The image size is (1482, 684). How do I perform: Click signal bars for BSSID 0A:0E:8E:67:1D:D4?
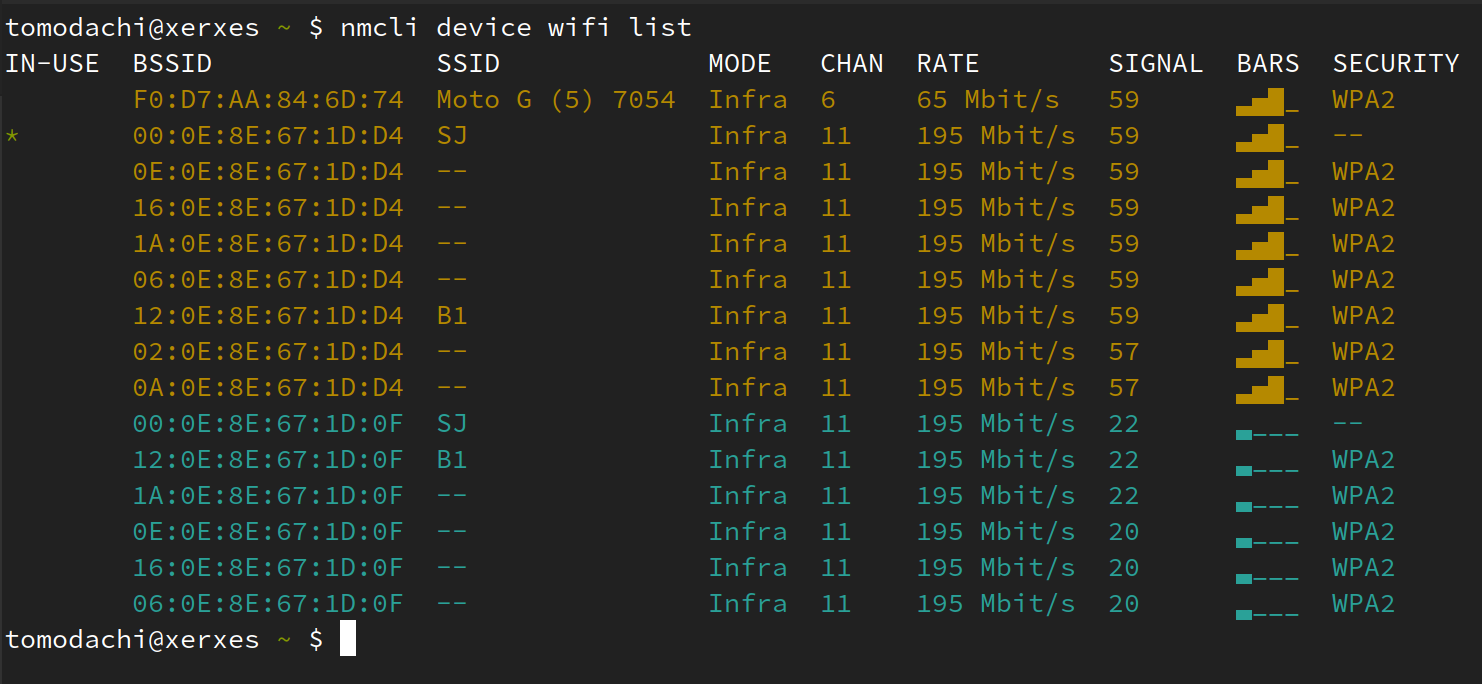1266,390
